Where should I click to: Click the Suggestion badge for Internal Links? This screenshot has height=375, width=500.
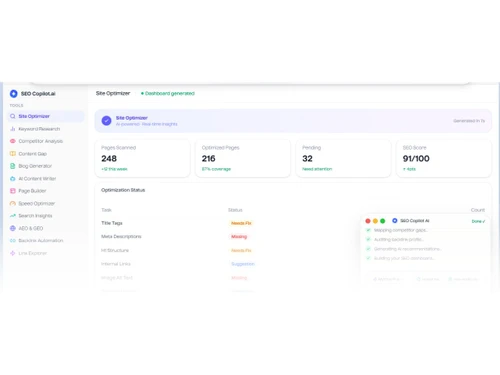[x=243, y=264]
